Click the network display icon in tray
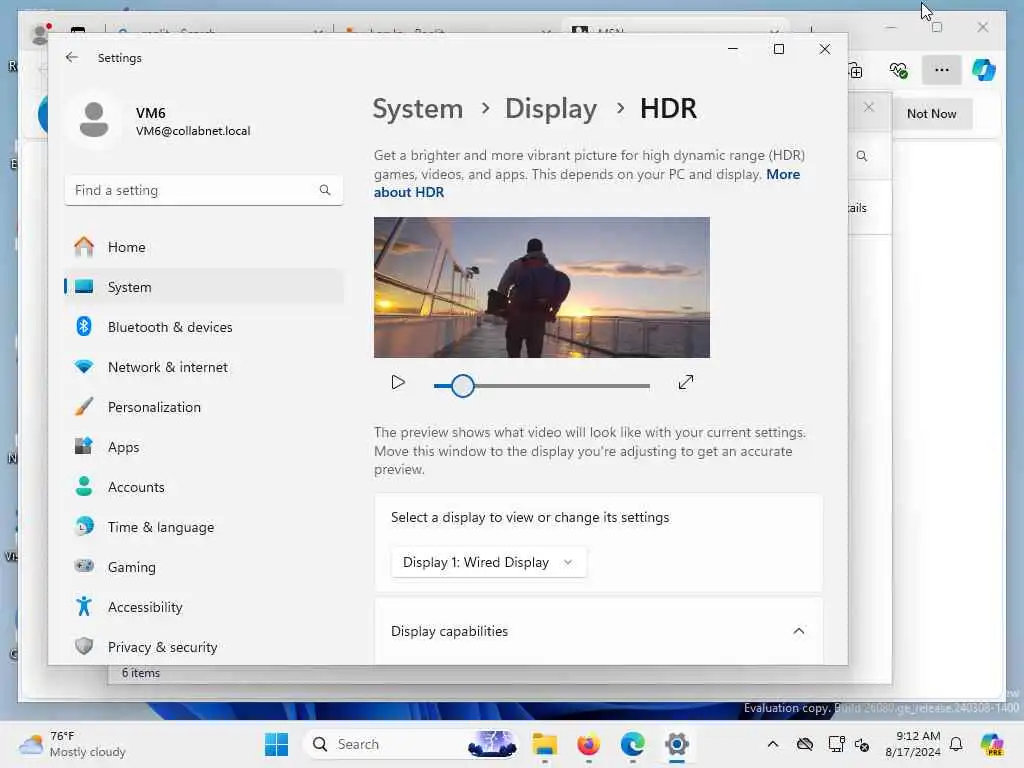1024x768 pixels. (x=836, y=744)
